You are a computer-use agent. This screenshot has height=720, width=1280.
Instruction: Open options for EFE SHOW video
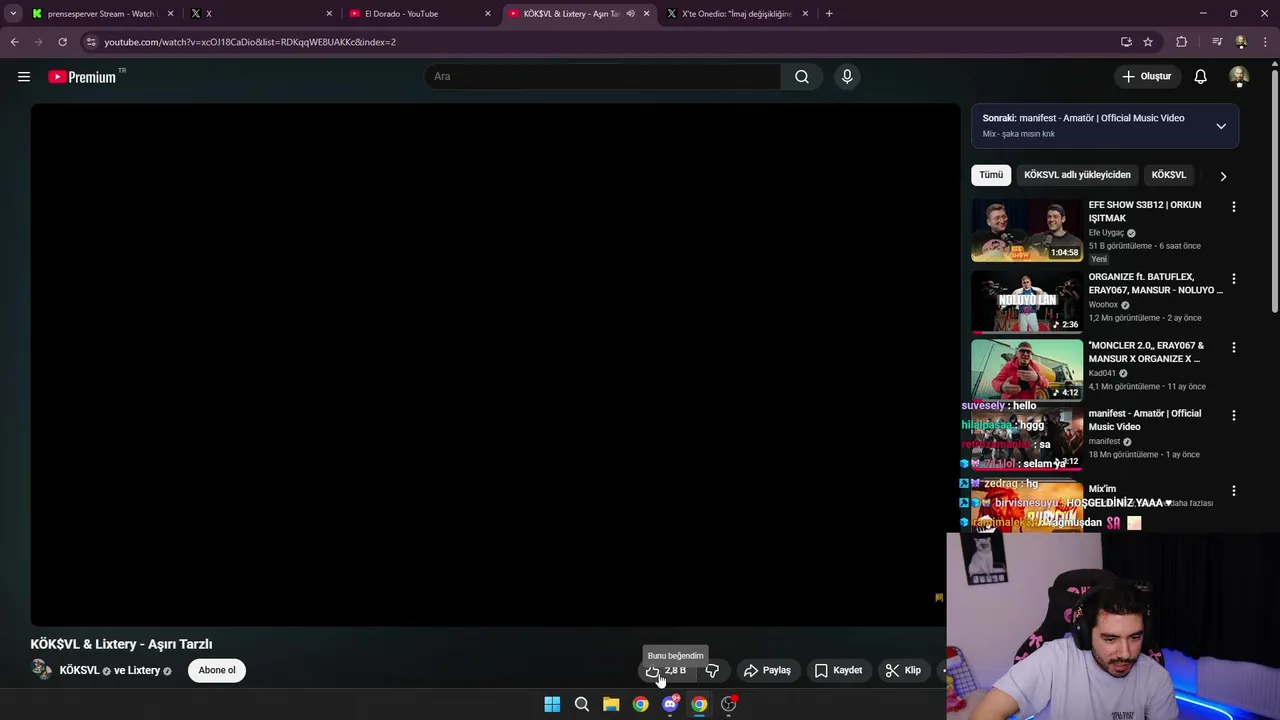(x=1233, y=207)
